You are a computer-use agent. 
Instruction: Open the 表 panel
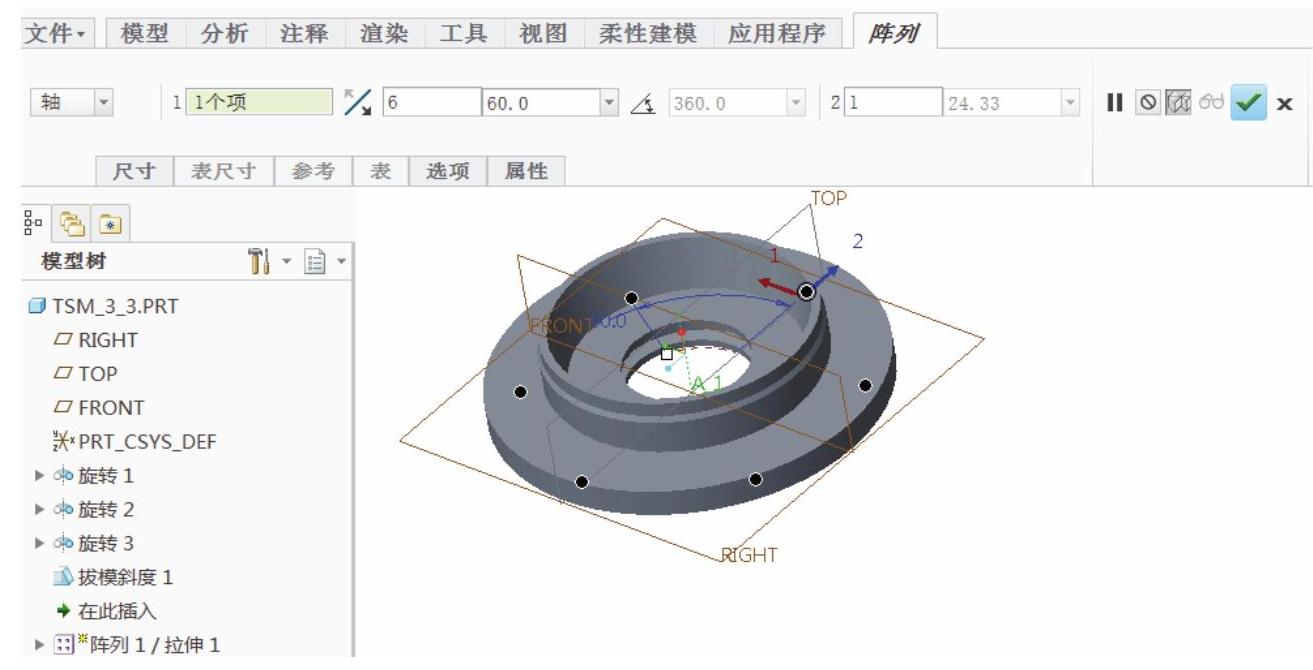point(380,171)
